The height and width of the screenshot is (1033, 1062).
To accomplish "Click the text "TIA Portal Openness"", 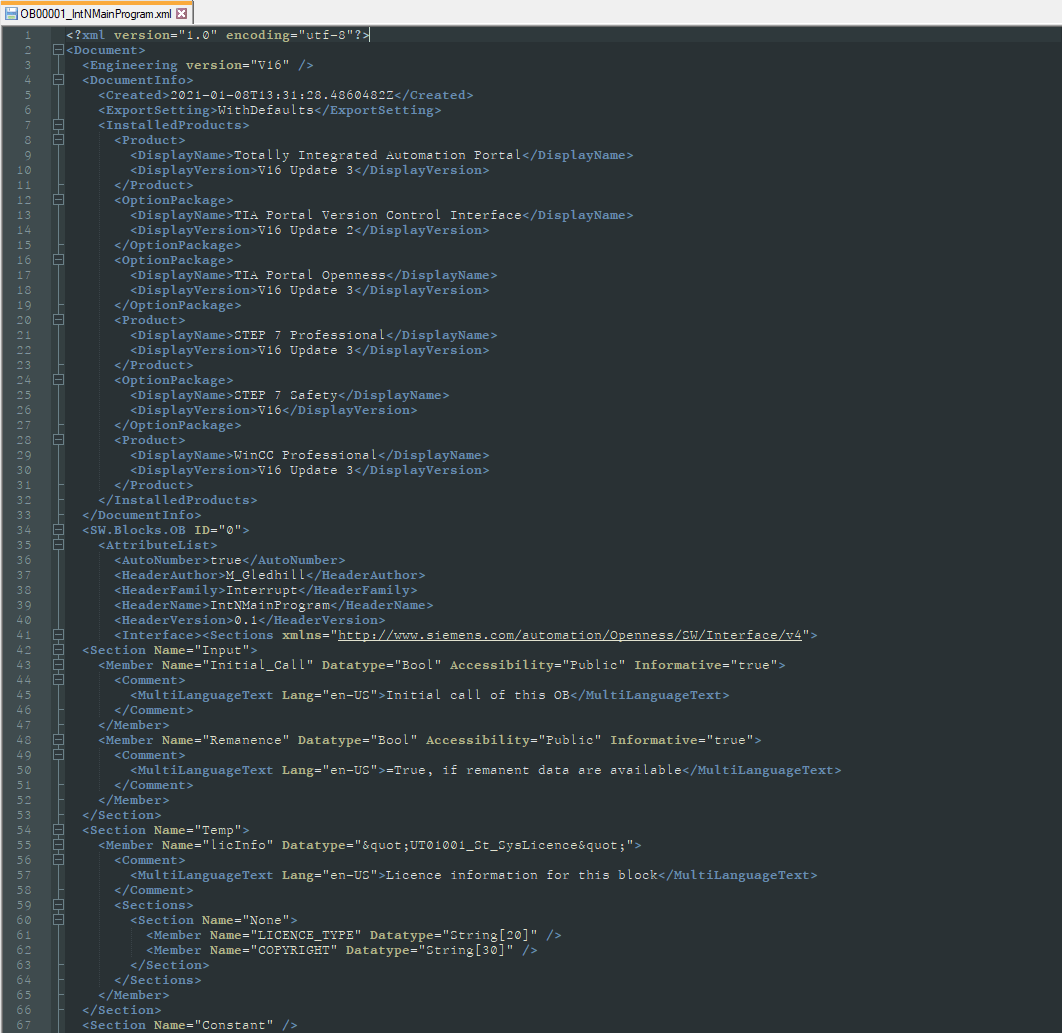I will [310, 275].
